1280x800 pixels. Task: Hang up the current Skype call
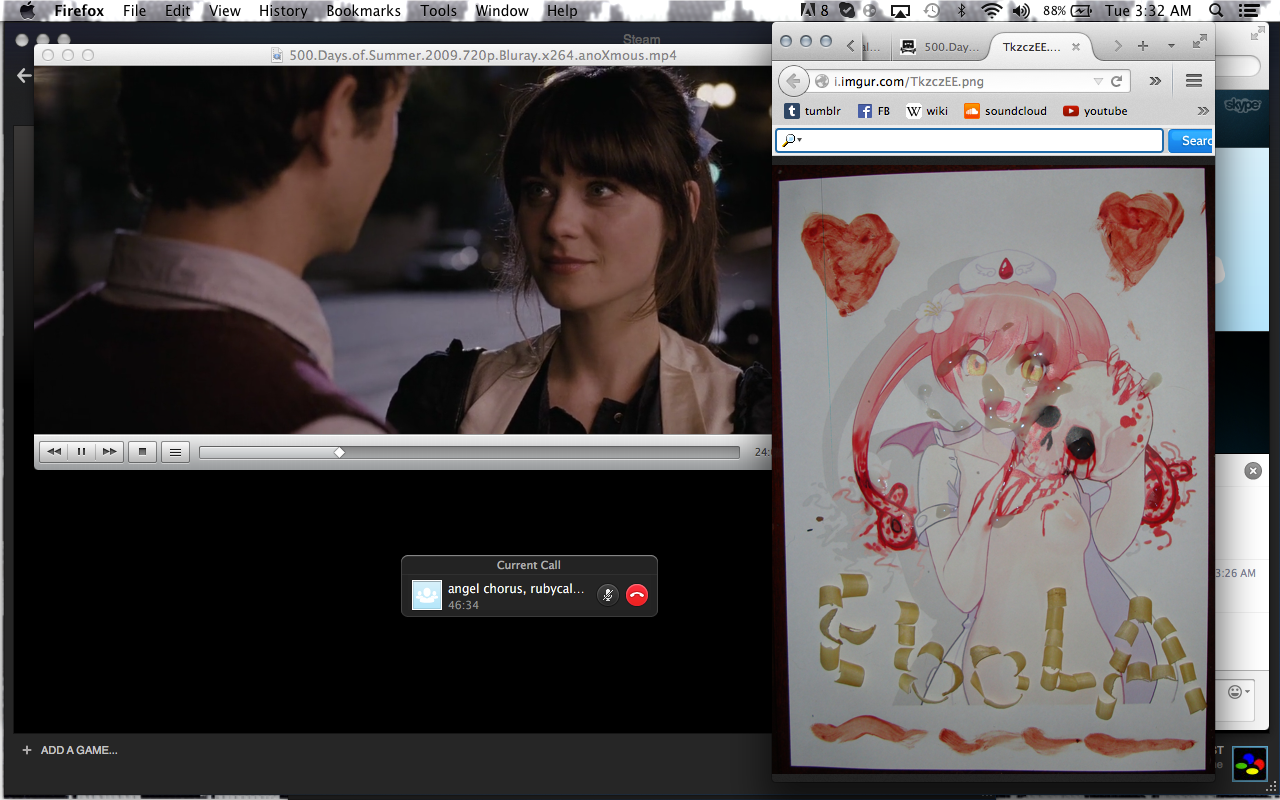(x=637, y=595)
